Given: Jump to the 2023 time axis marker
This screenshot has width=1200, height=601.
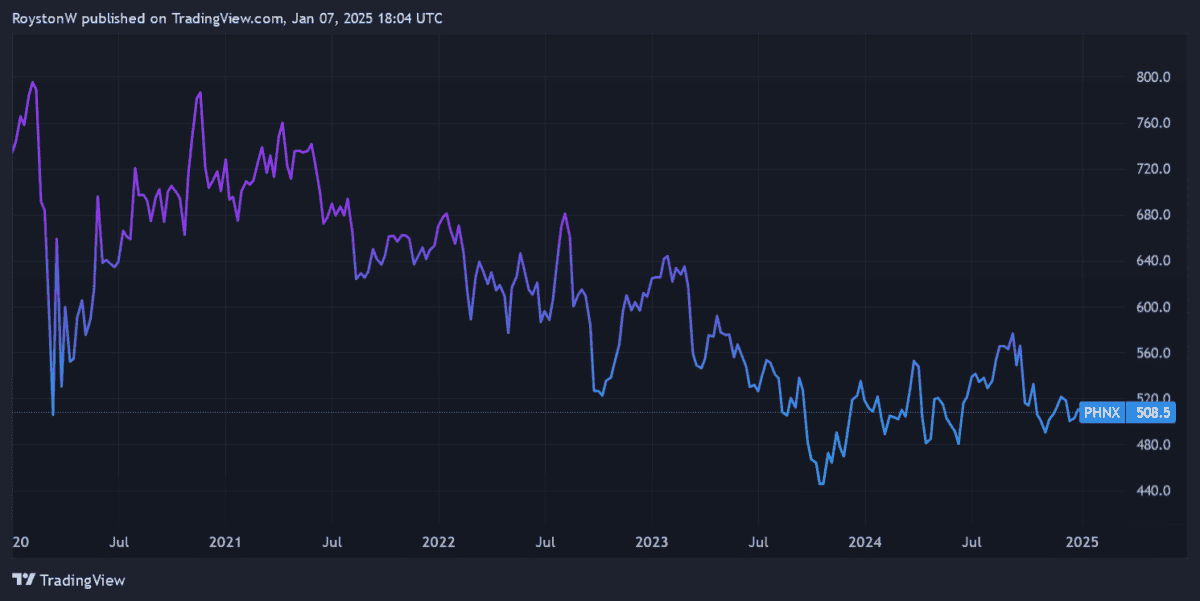Looking at the screenshot, I should 651,542.
